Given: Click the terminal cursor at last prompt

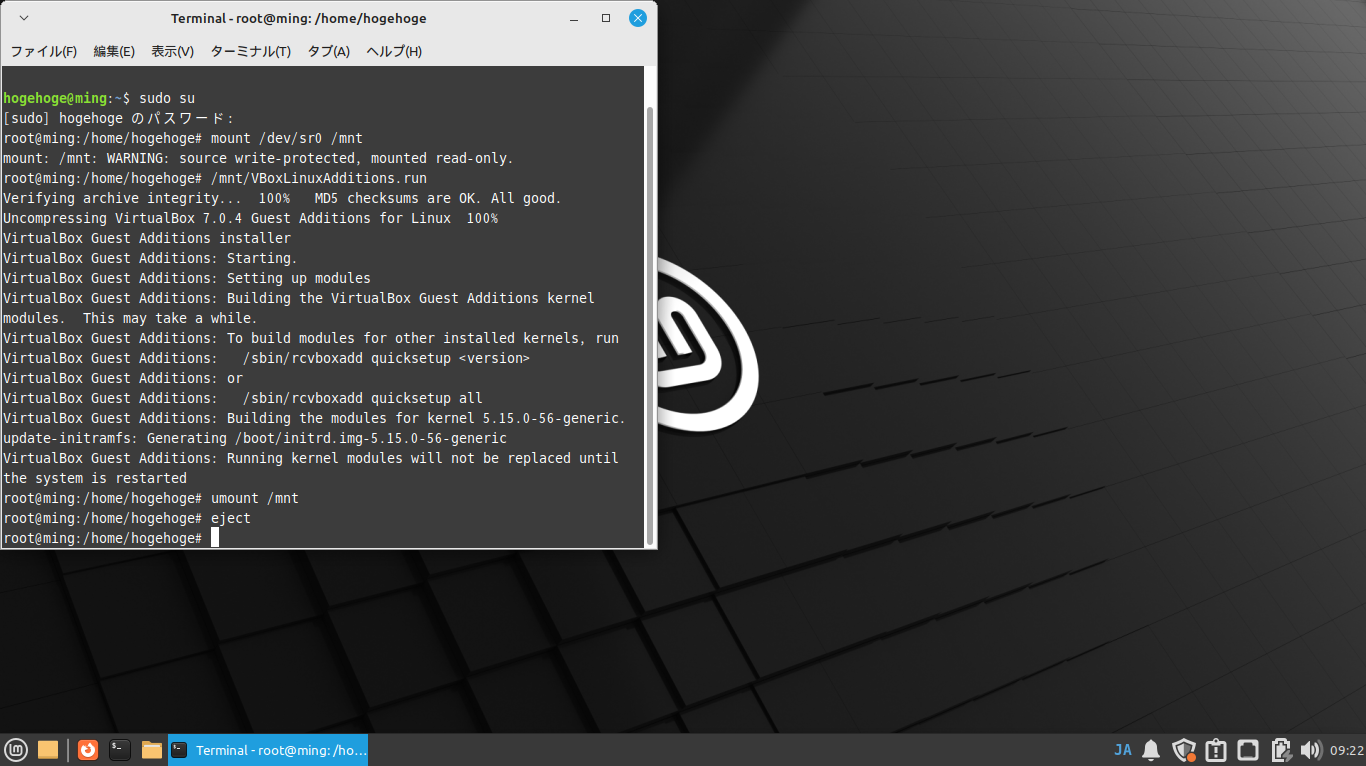Looking at the screenshot, I should coord(215,538).
